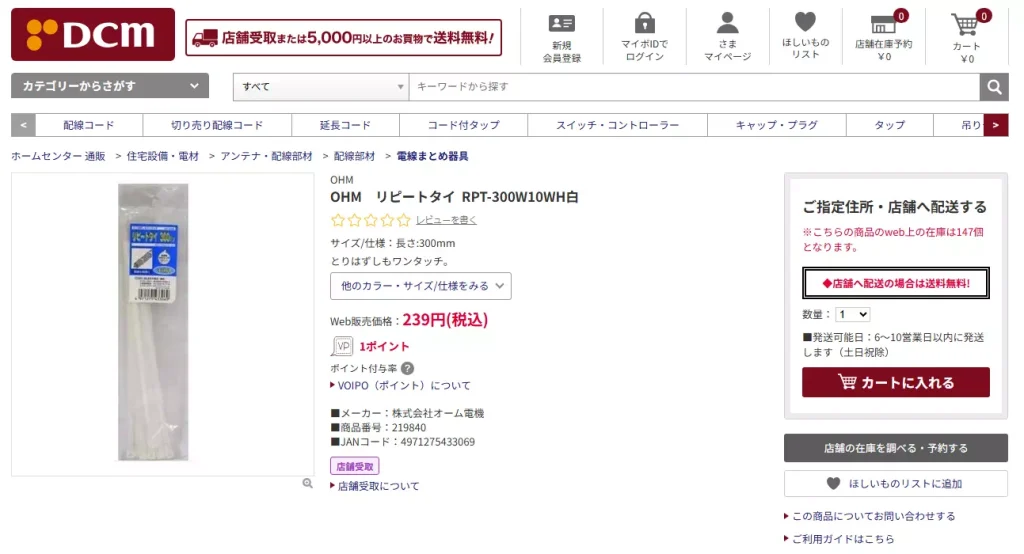Go to 住宅設備・電材 breadcrumb
Screen dimensions: 1024x554
pos(163,156)
